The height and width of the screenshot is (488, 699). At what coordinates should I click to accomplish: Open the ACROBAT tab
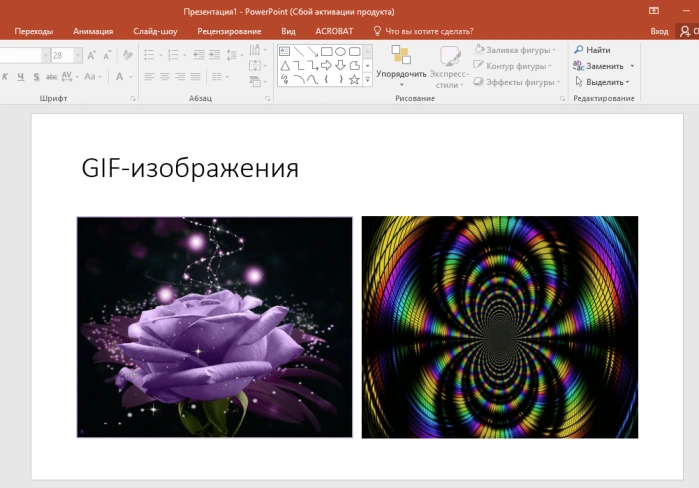[x=334, y=31]
